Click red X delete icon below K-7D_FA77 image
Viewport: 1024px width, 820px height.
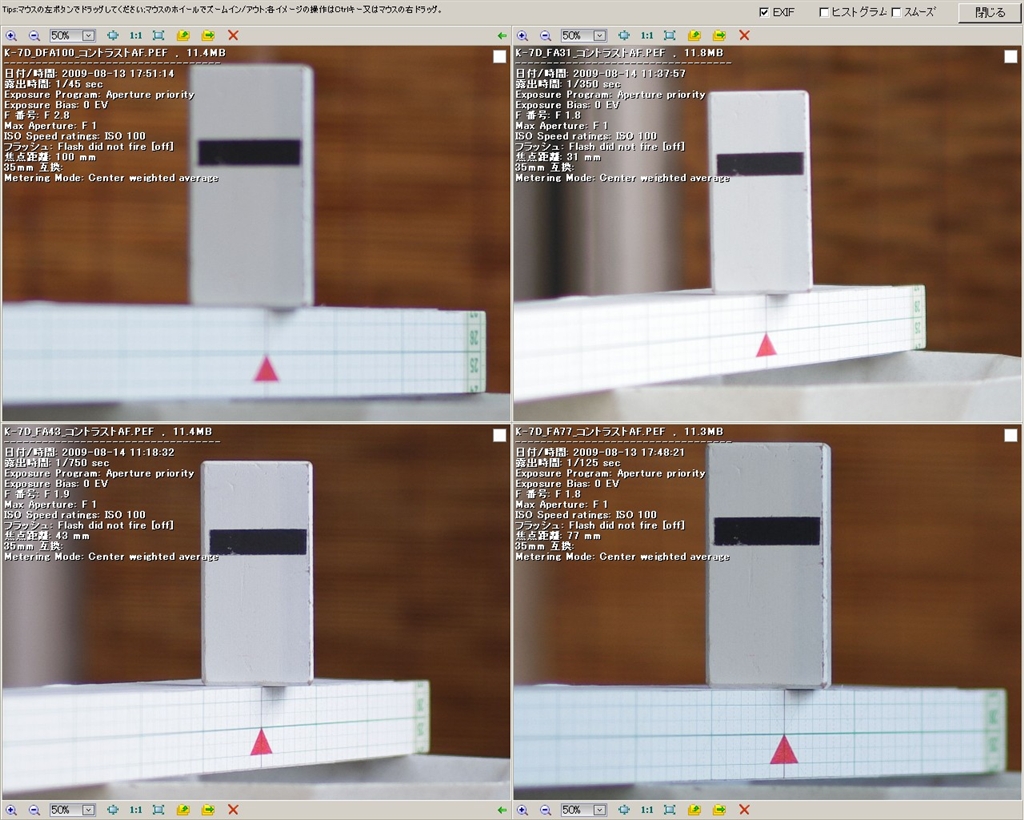coord(744,810)
